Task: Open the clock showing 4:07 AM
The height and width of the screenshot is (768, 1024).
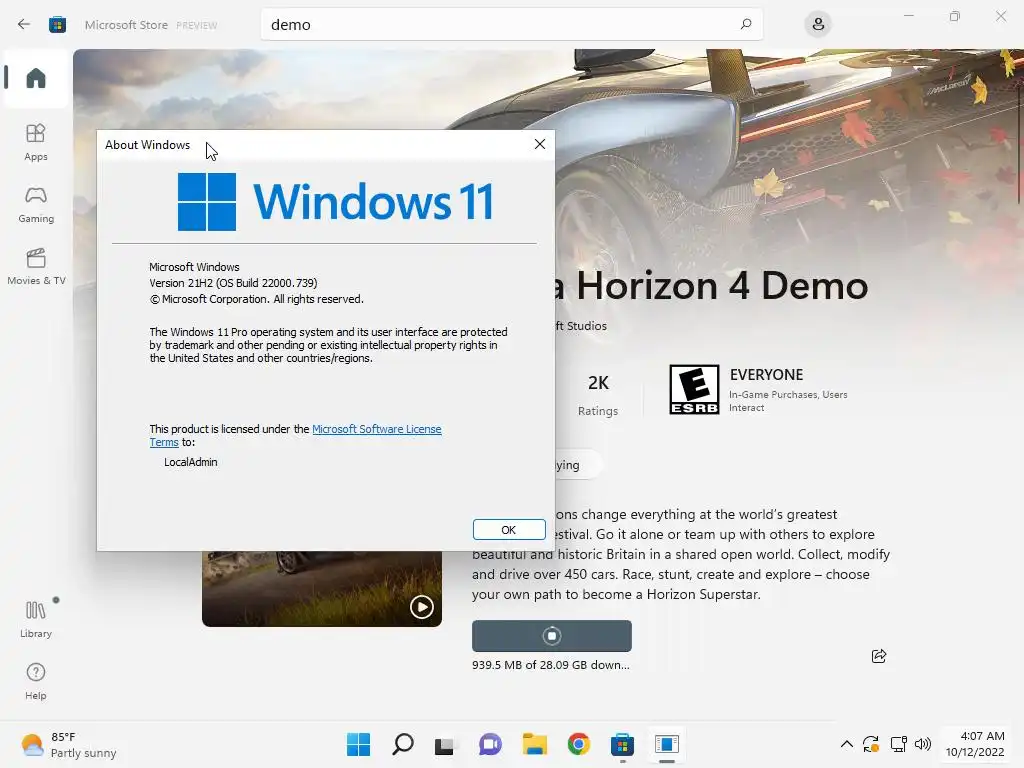Action: tap(975, 744)
